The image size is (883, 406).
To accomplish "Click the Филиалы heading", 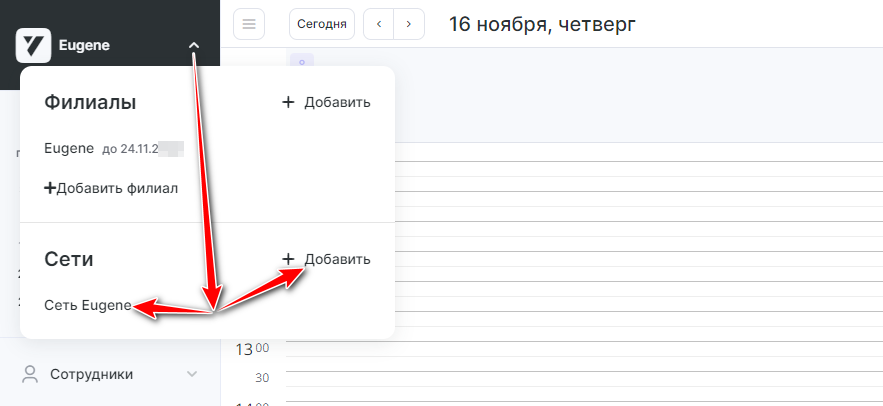I will click(x=90, y=102).
